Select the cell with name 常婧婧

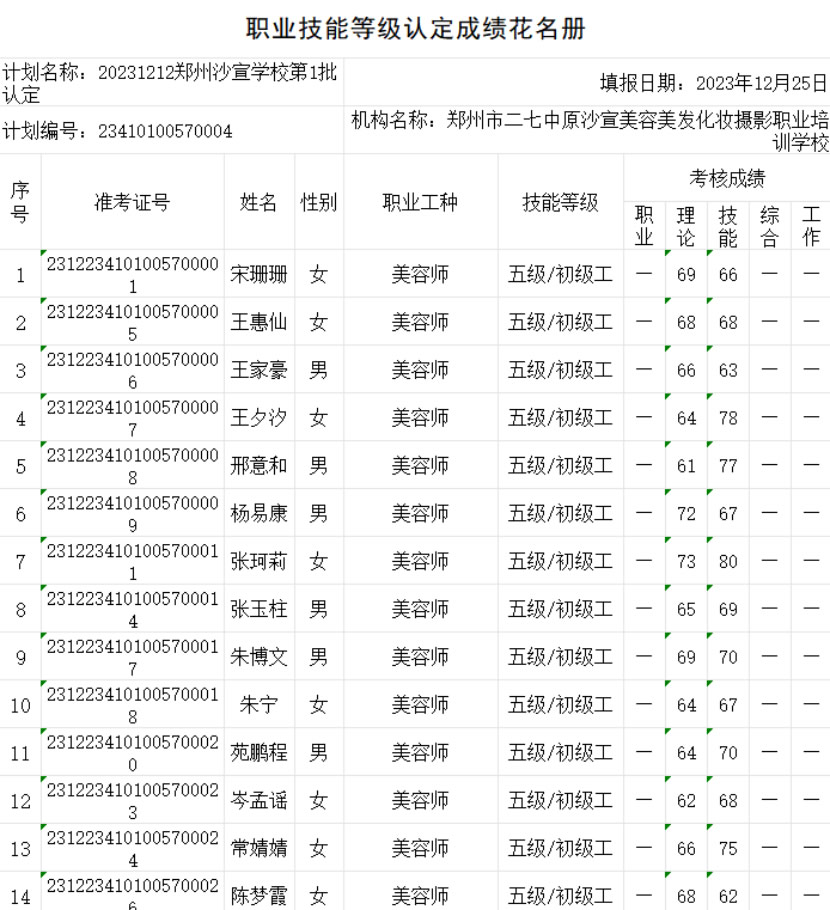(x=259, y=849)
